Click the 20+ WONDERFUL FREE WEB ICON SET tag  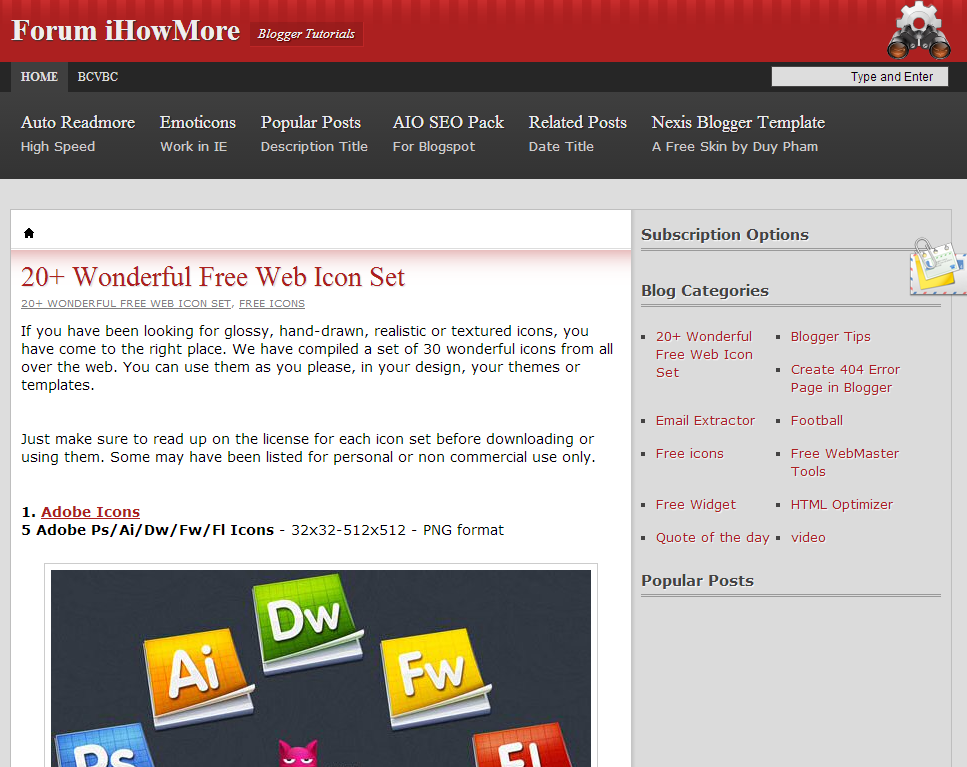click(x=126, y=303)
